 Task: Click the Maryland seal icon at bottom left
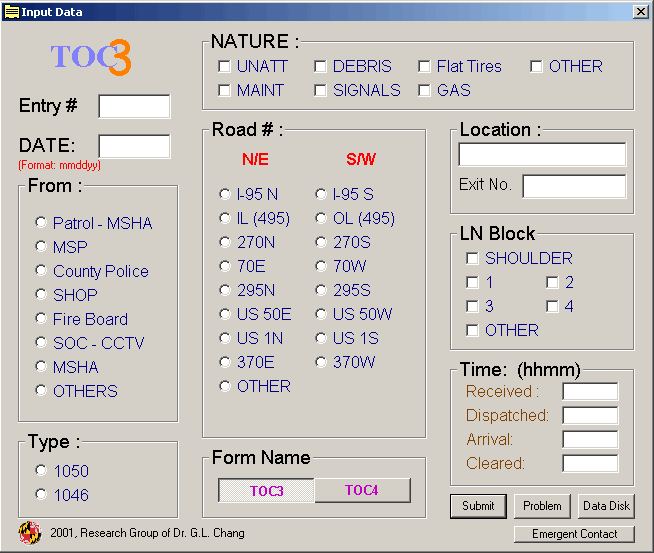pos(29,533)
